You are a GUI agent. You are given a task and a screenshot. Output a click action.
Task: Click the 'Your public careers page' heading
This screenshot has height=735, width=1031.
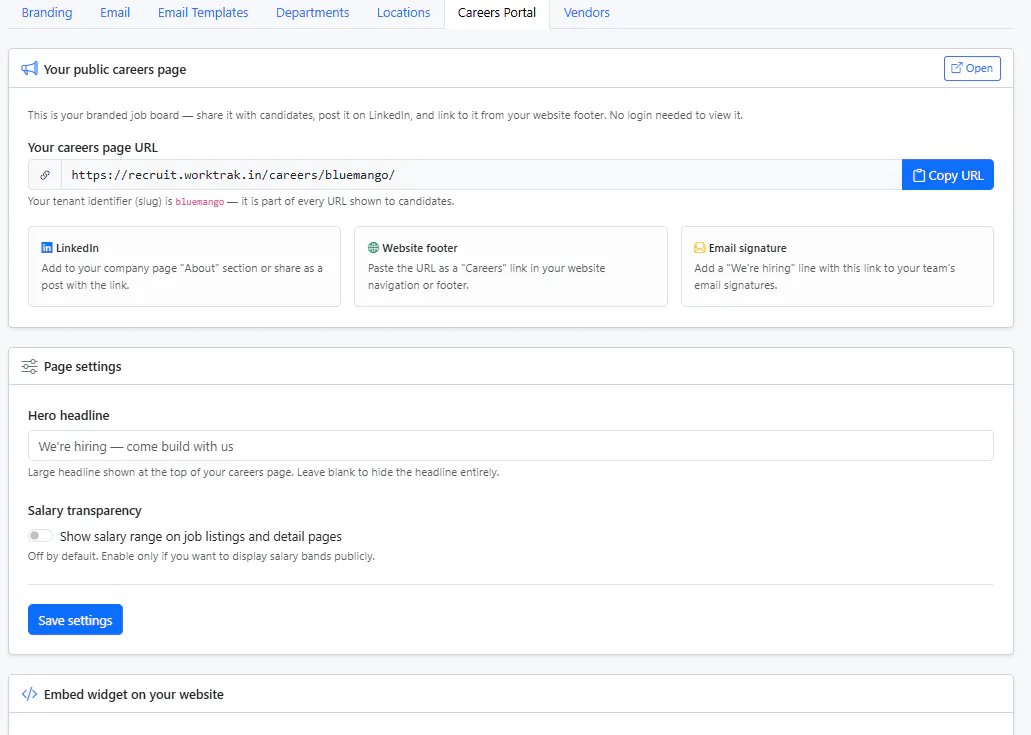pyautogui.click(x=115, y=70)
